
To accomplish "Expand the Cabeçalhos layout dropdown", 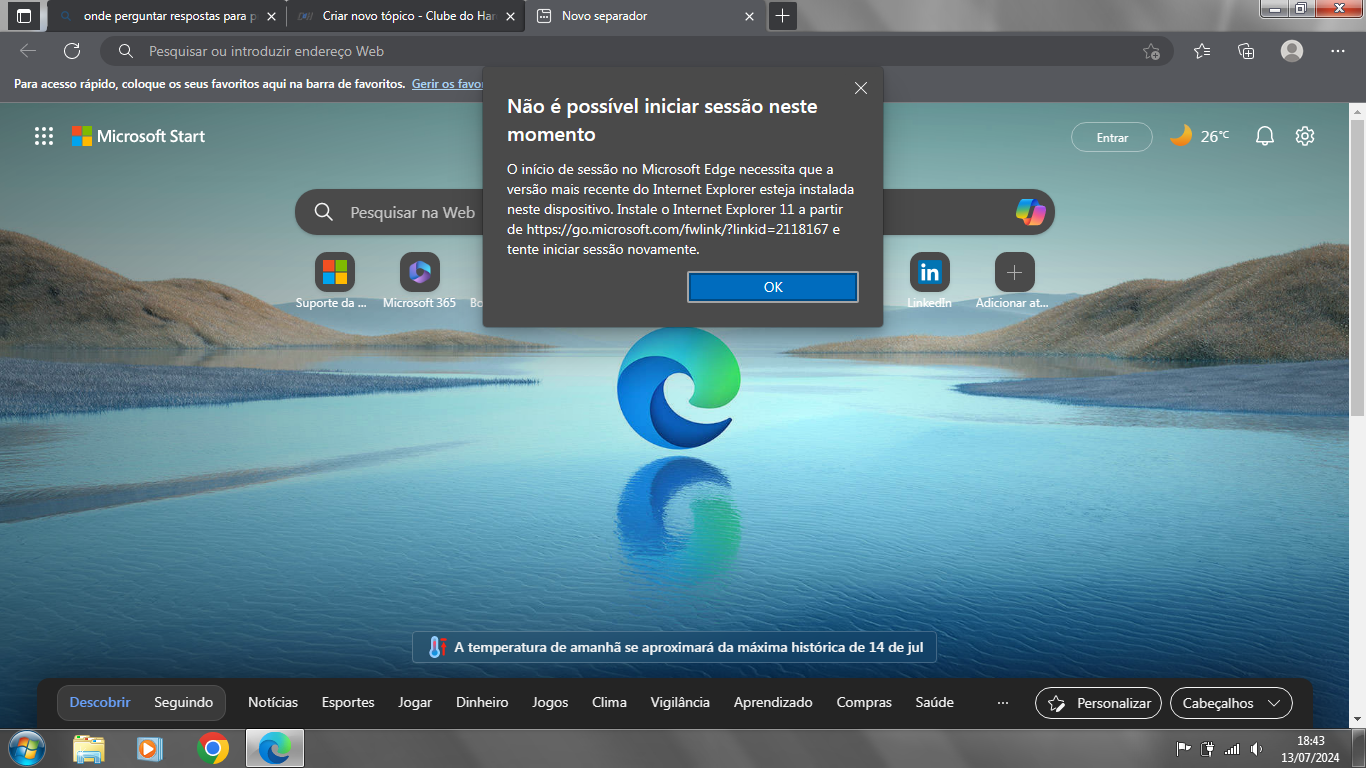I will [x=1231, y=703].
